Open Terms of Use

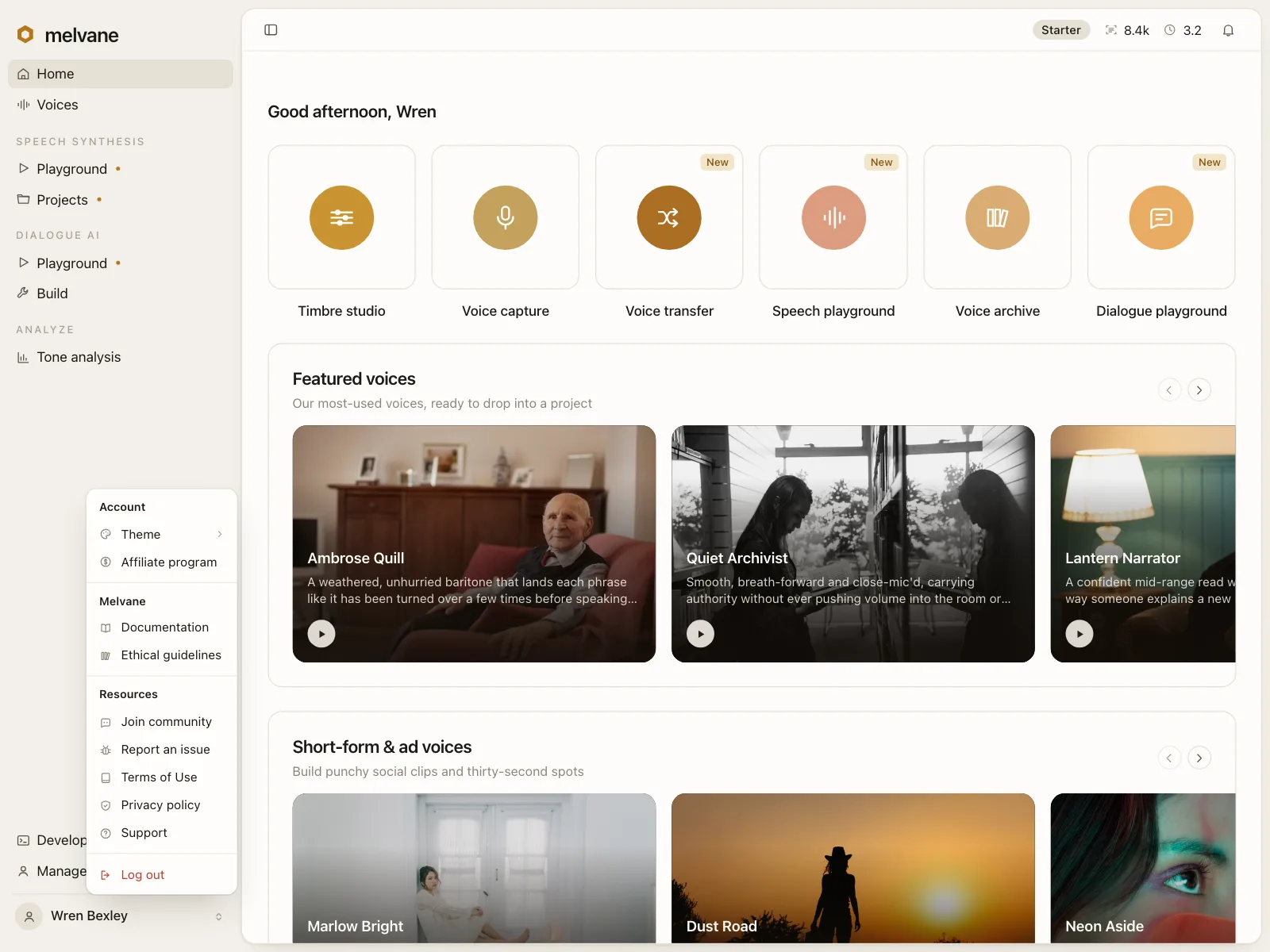(x=162, y=777)
